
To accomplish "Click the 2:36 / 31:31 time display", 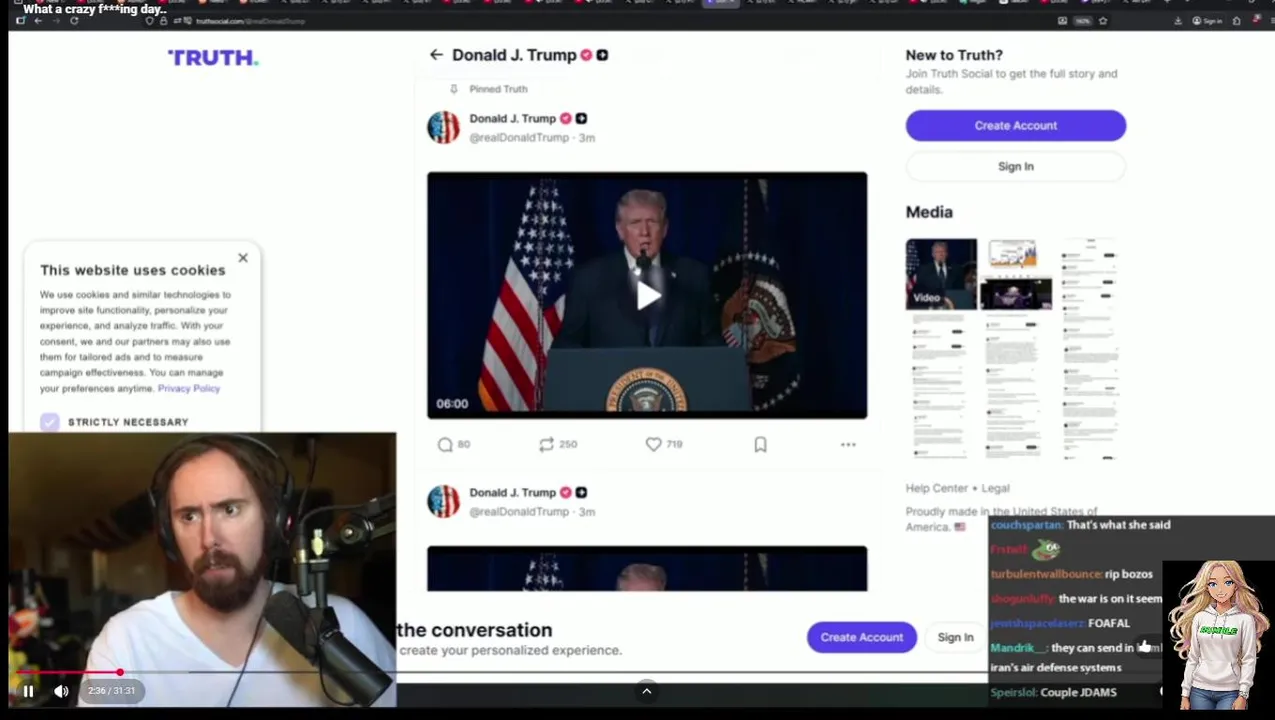I will (111, 691).
